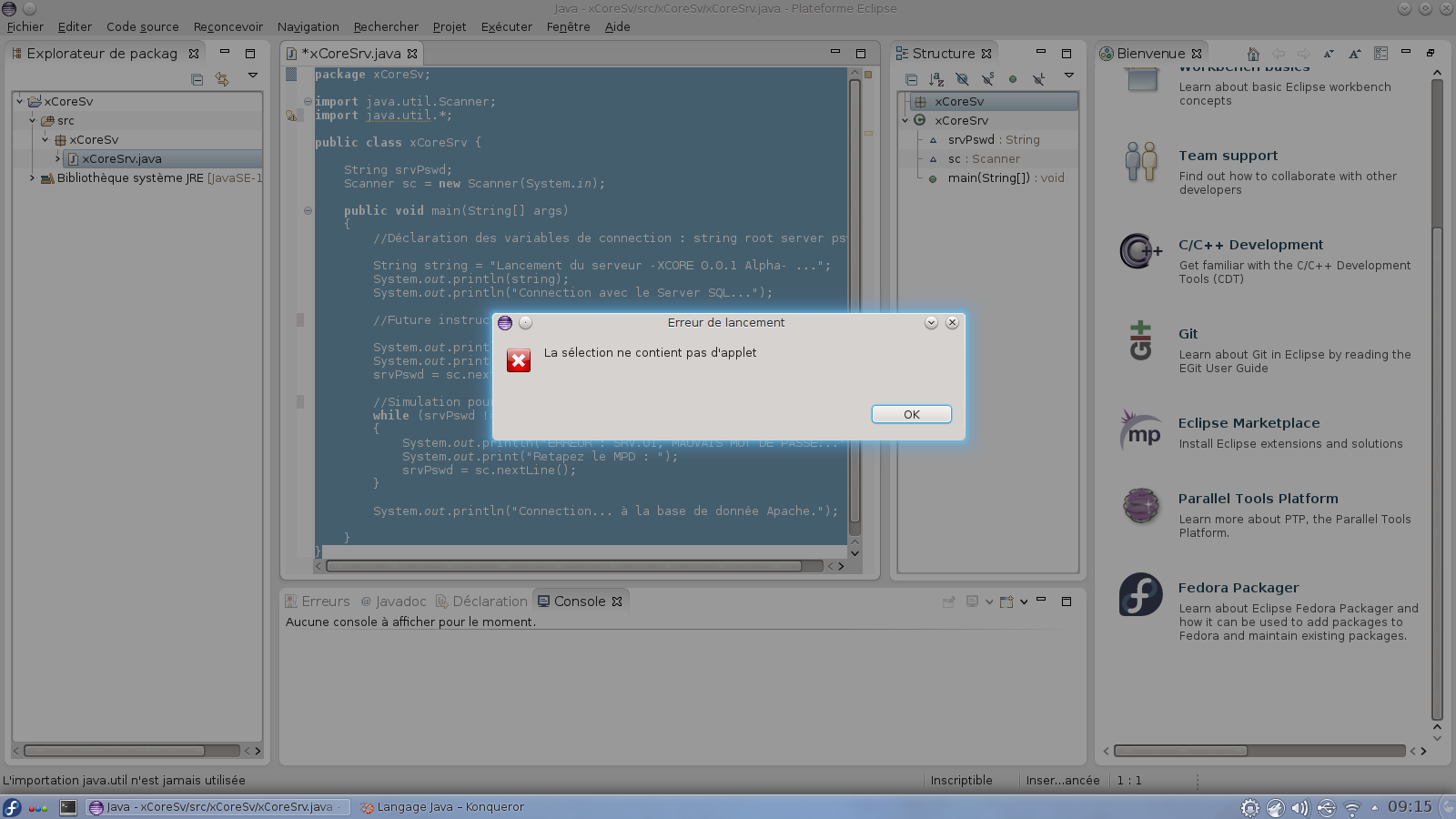Open a new Console view
Screen dimensions: 1456x819
pyautogui.click(x=1006, y=602)
